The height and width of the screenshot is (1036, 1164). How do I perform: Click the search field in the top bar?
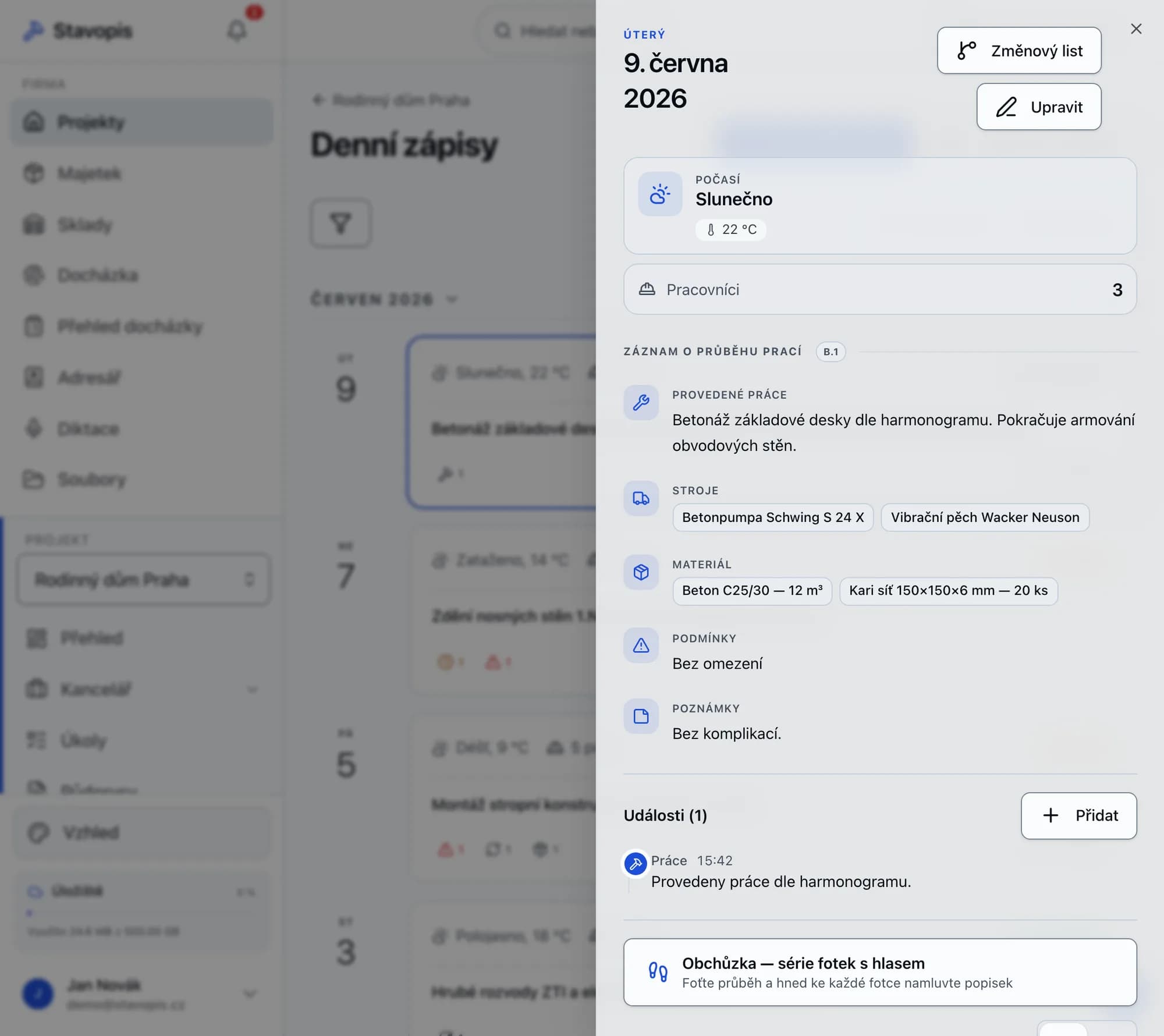click(537, 31)
